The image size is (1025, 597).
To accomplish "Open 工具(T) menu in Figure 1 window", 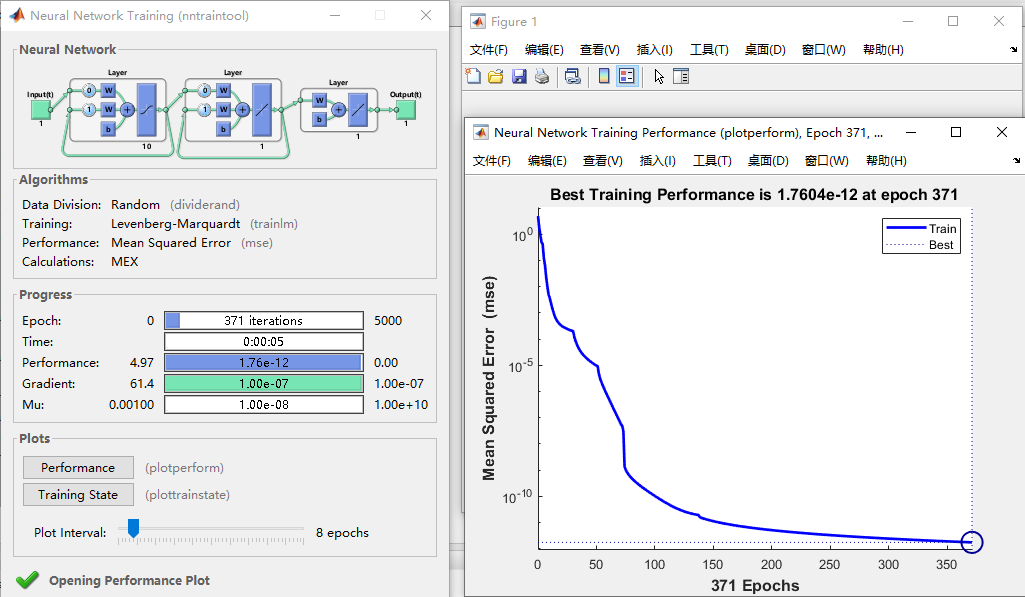I will tap(709, 50).
